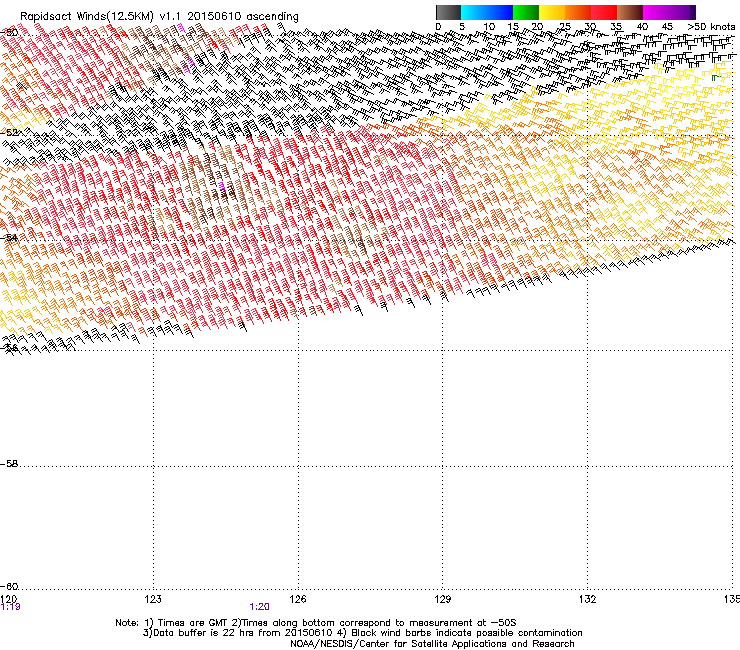This screenshot has height=650, width=740.
Task: Click the longitude label '126'
Action: (298, 599)
